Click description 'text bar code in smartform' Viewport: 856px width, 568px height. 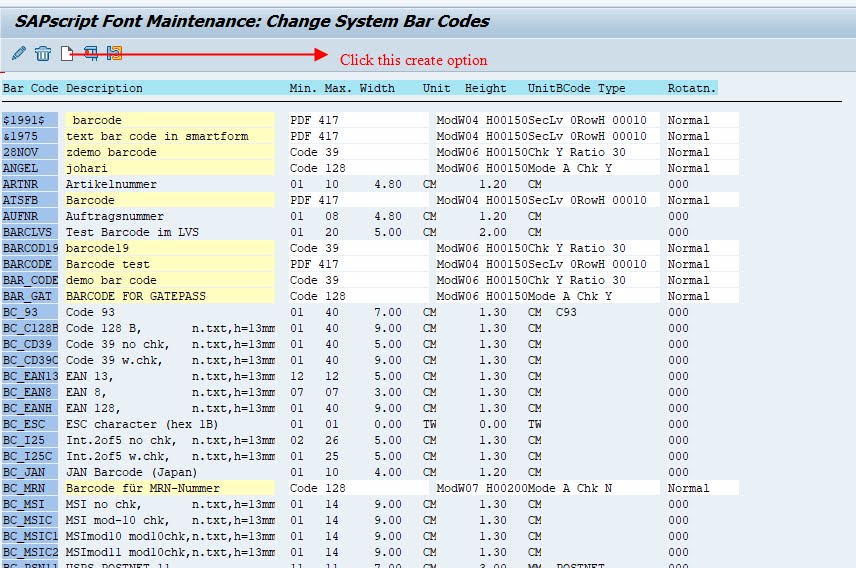pyautogui.click(x=170, y=136)
